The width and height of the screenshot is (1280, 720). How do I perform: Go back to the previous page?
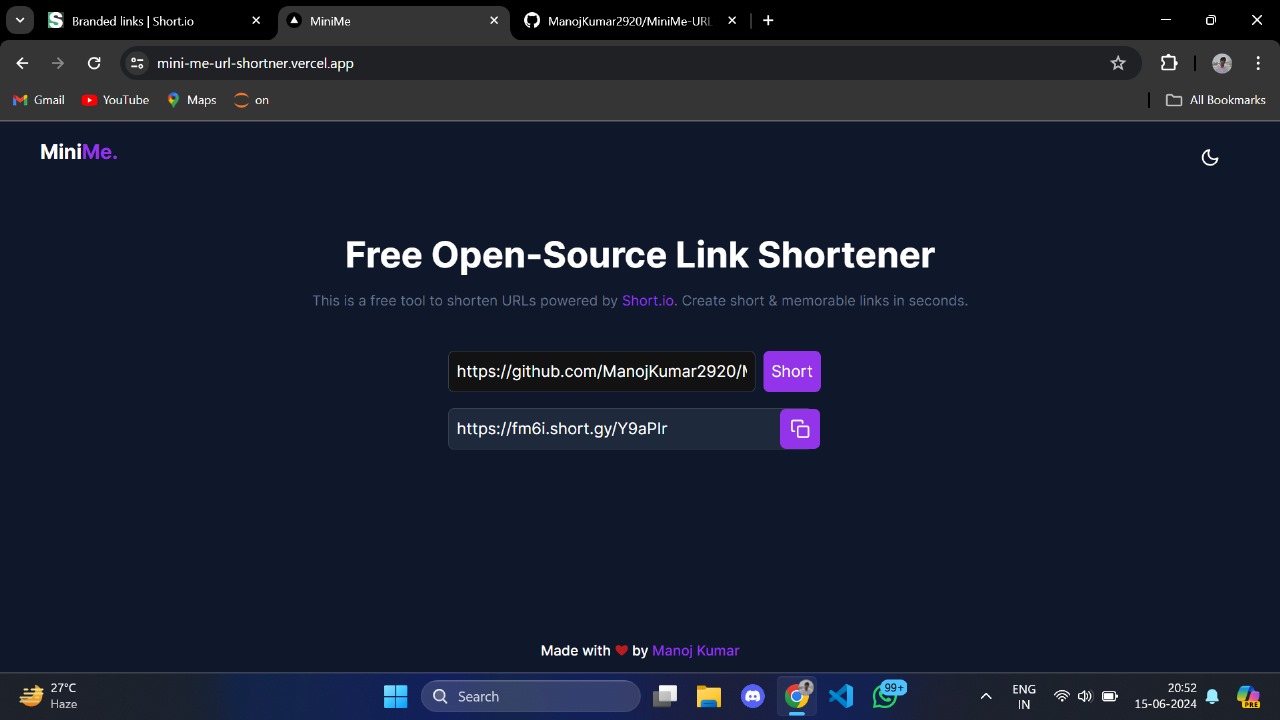click(x=22, y=63)
